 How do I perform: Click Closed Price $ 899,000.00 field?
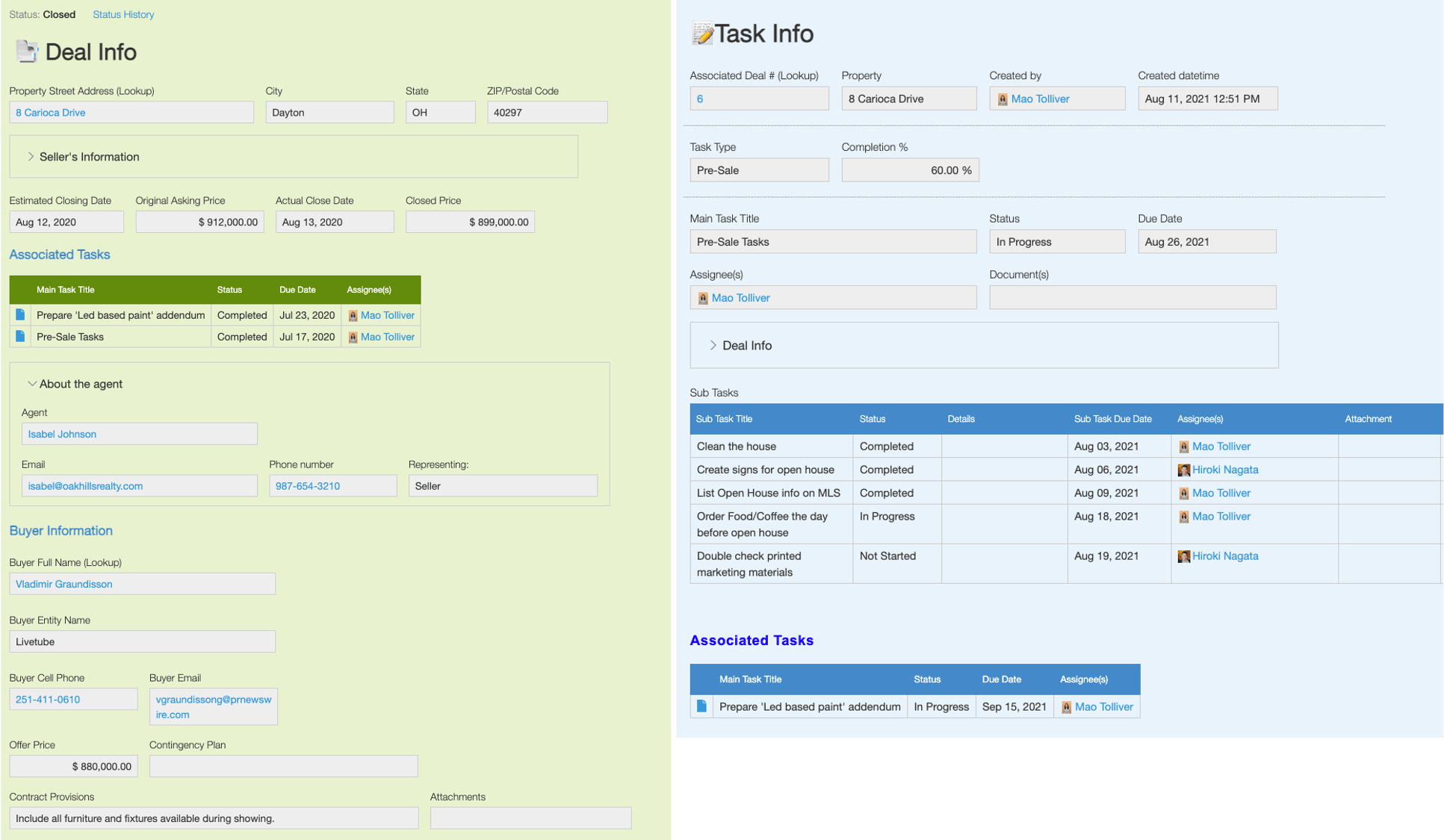tap(470, 222)
